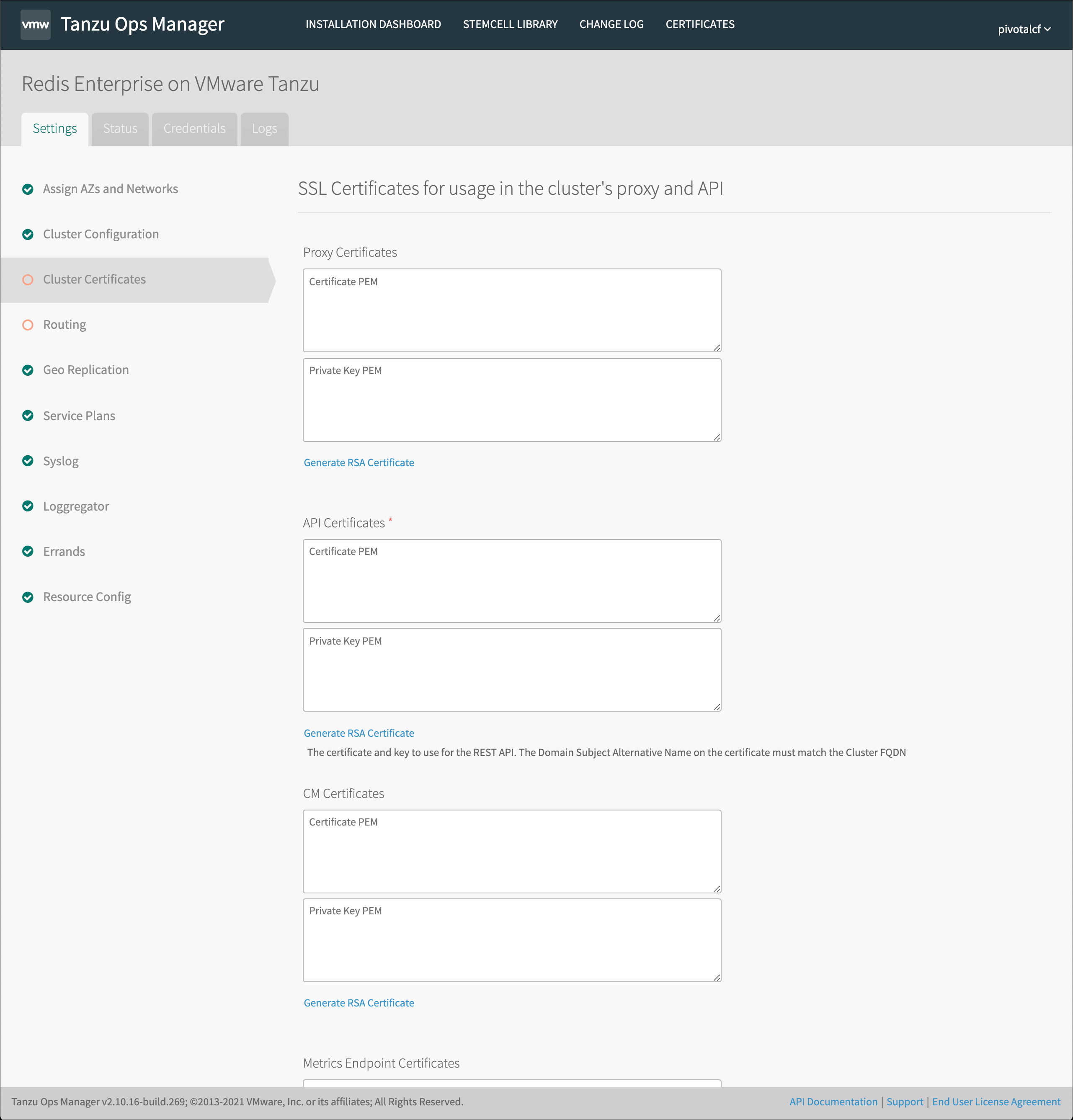Click the orange incomplete circle beside Routing

[x=27, y=325]
